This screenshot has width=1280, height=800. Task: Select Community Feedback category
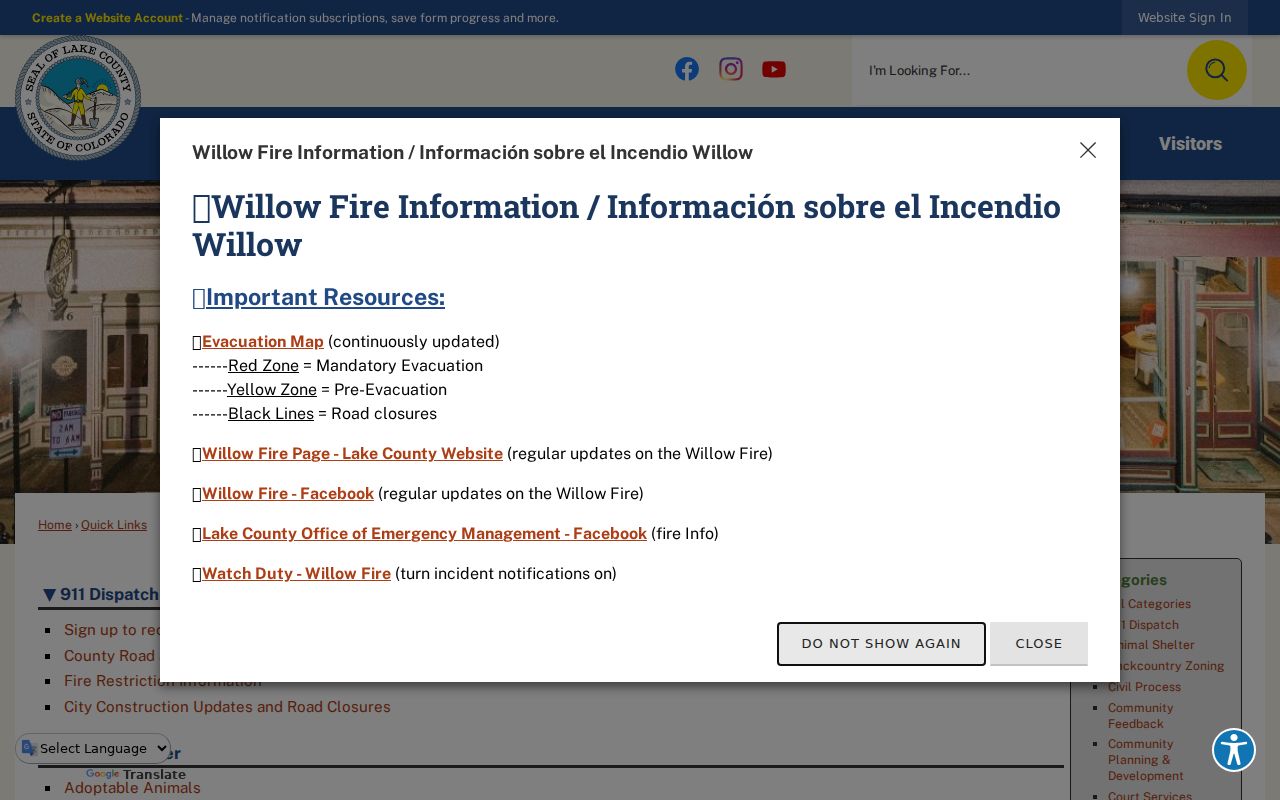[x=1140, y=716]
